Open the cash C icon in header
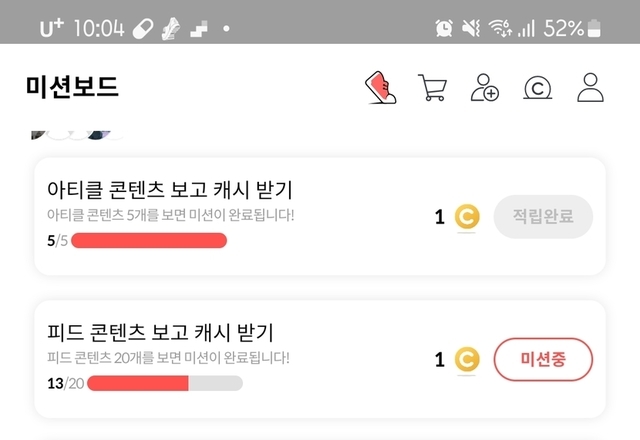The image size is (640, 440). pos(538,88)
